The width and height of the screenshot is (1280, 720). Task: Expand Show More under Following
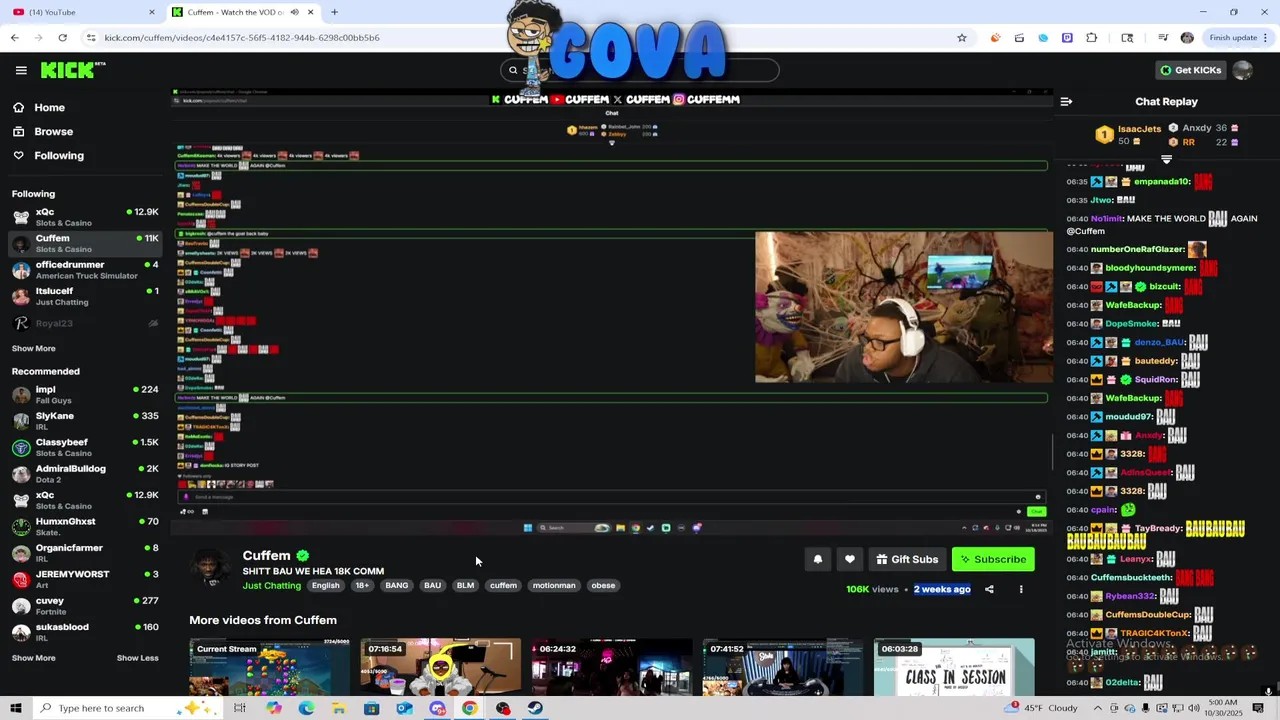(x=34, y=348)
